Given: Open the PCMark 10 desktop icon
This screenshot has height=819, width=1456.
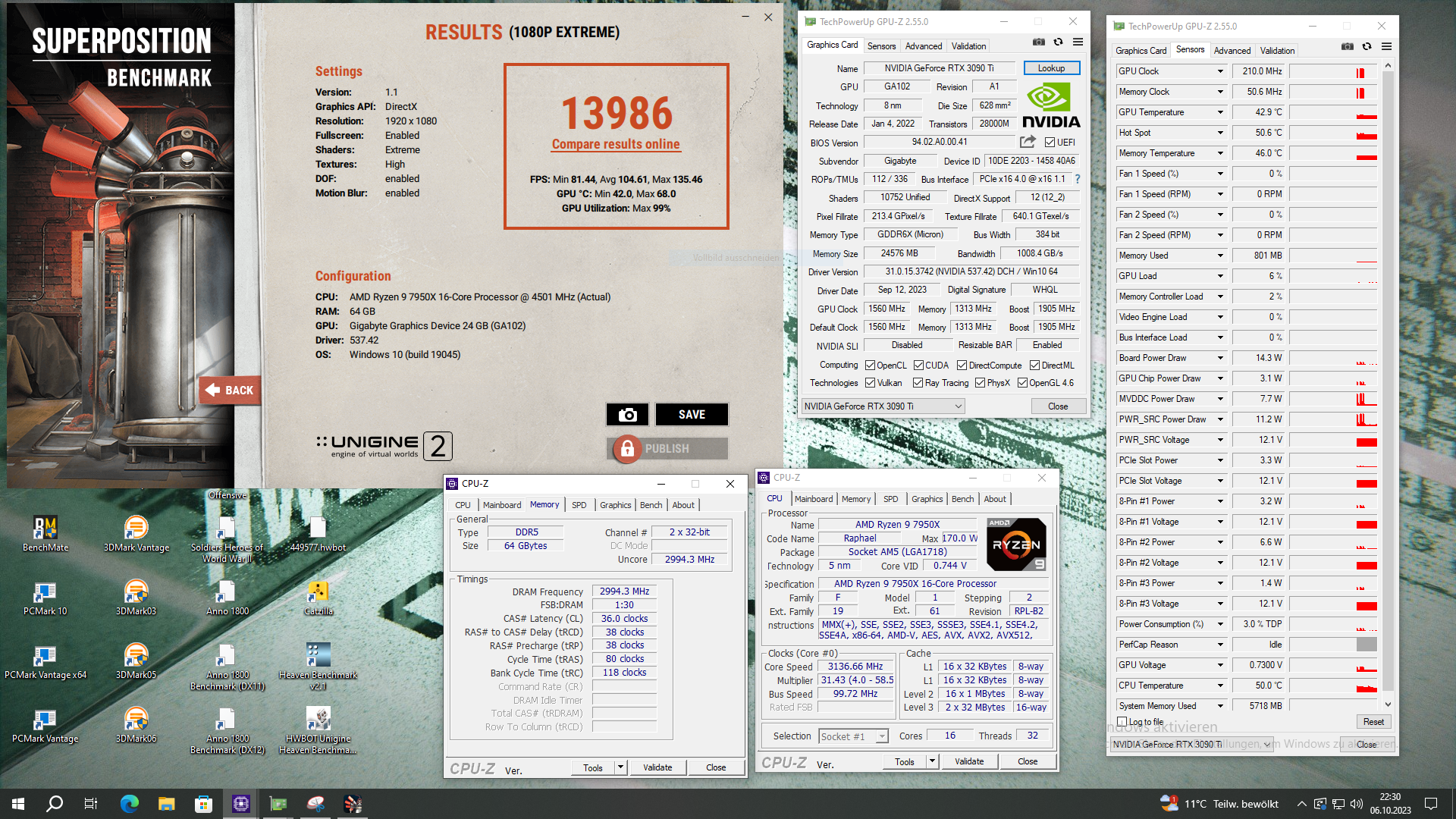Looking at the screenshot, I should pos(45,598).
